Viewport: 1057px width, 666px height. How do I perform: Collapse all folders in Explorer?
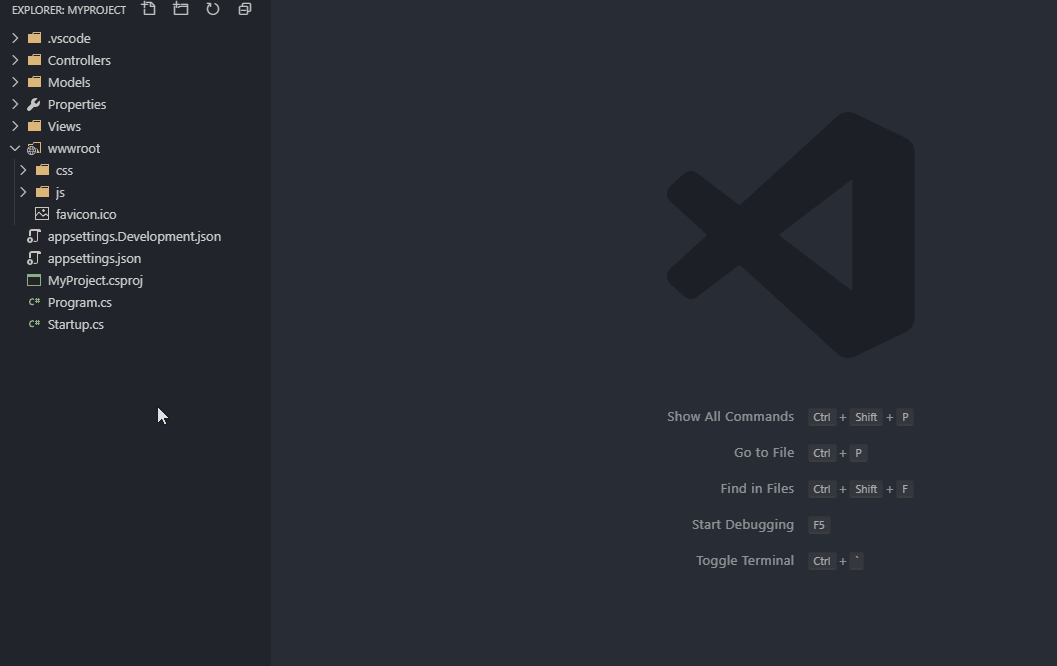245,9
